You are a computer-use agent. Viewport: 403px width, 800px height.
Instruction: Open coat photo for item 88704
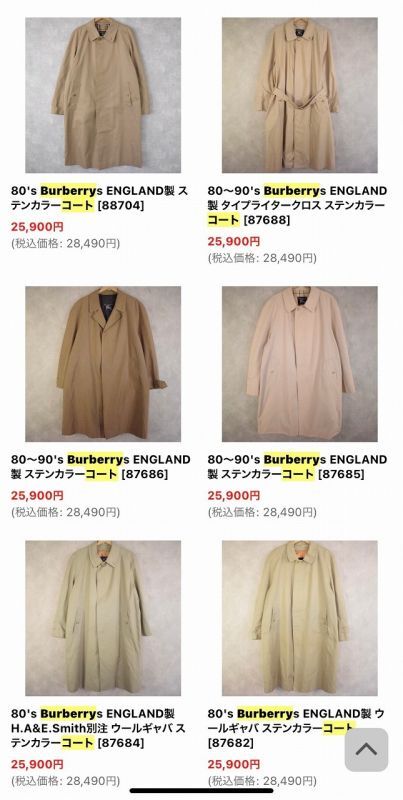(103, 95)
